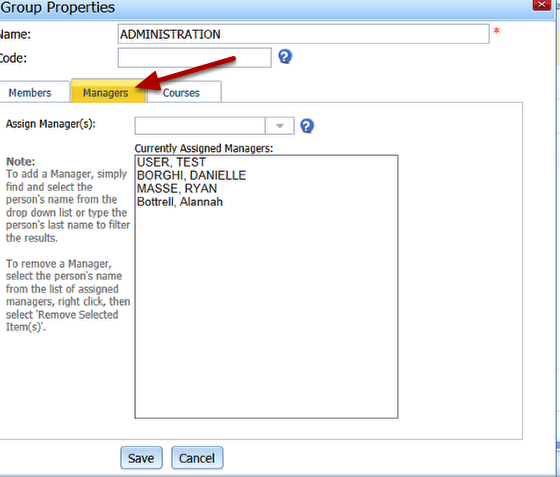The height and width of the screenshot is (477, 560).
Task: Open the Courses tab
Action: (x=181, y=92)
